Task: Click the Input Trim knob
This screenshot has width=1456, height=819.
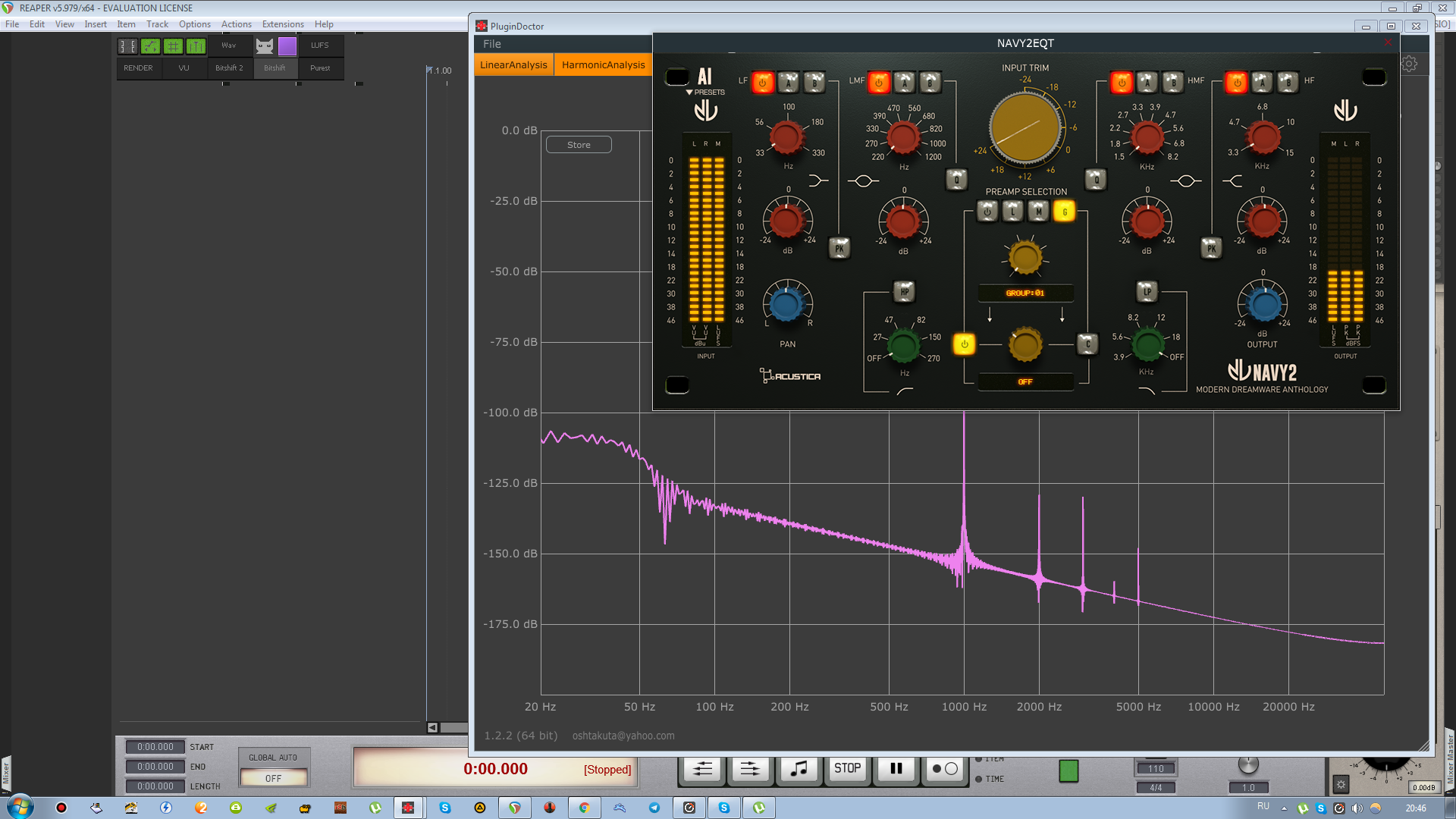Action: click(1025, 127)
